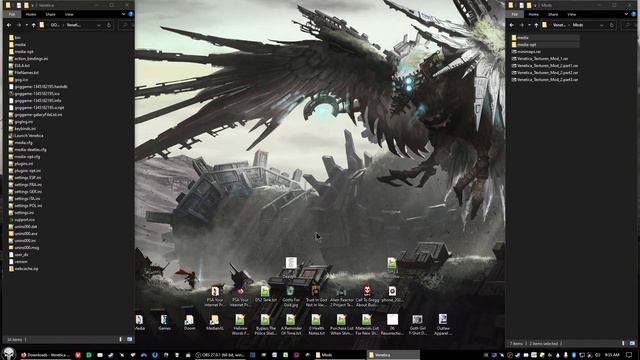Select Venetica_Texturen_Mod_2.part2.rar archive
This screenshot has height=360, width=640.
point(545,72)
